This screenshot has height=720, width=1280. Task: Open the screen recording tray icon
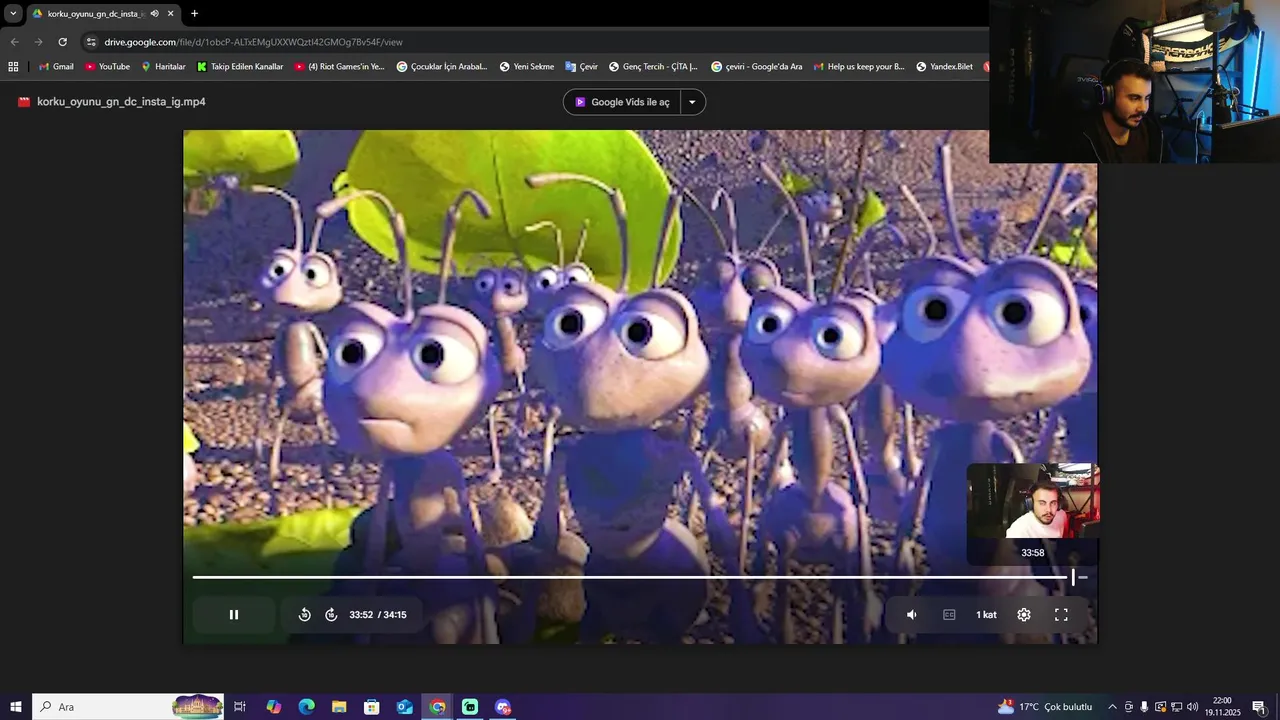1160,707
